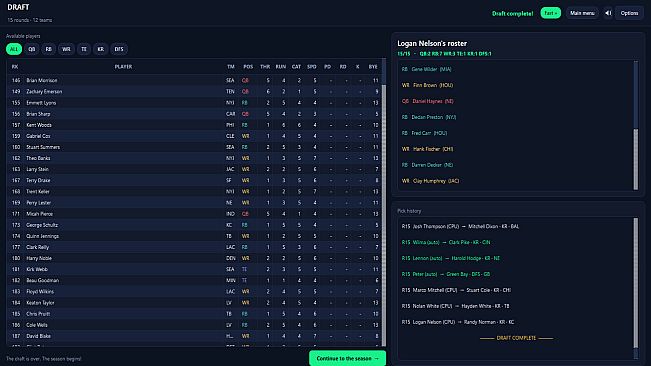Select player Zachary Emerson row
Screen dimensions: 651x366
click(x=193, y=92)
